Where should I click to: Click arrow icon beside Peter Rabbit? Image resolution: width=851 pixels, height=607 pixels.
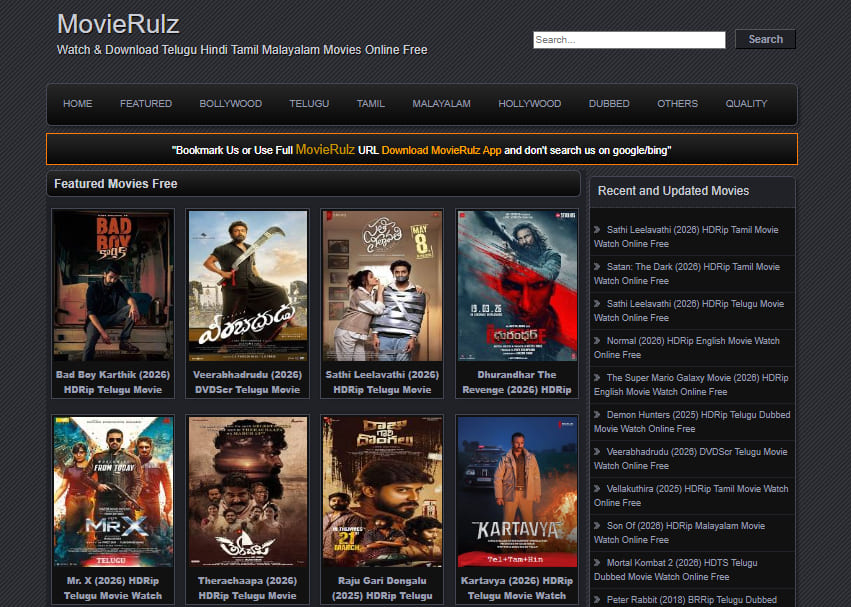click(597, 599)
